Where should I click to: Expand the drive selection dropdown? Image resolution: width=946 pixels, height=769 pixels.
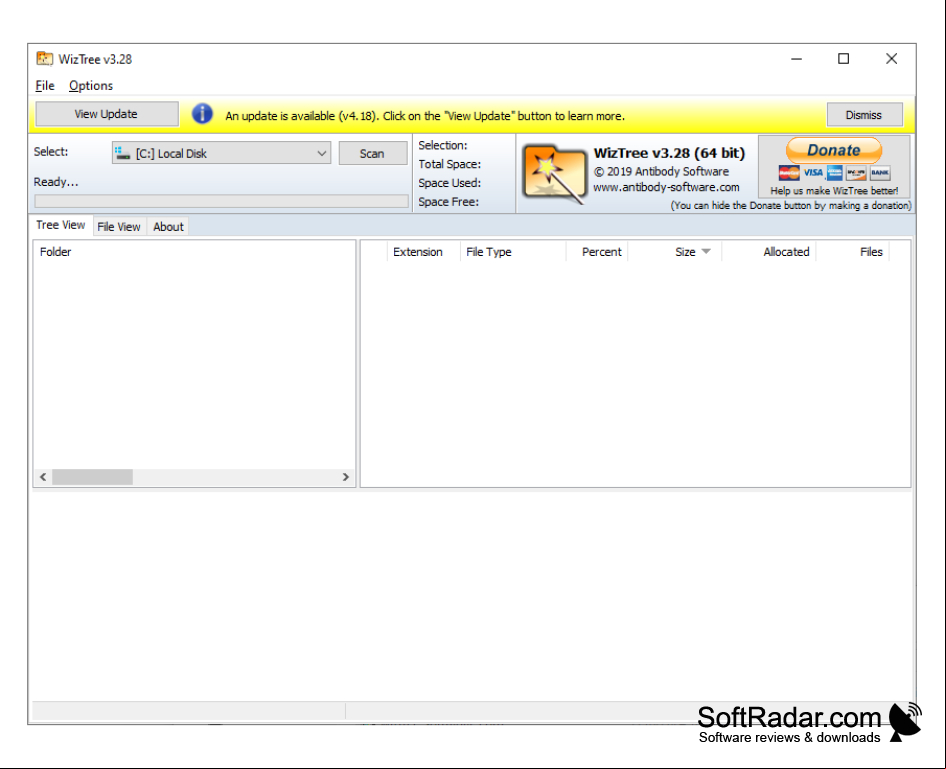322,153
